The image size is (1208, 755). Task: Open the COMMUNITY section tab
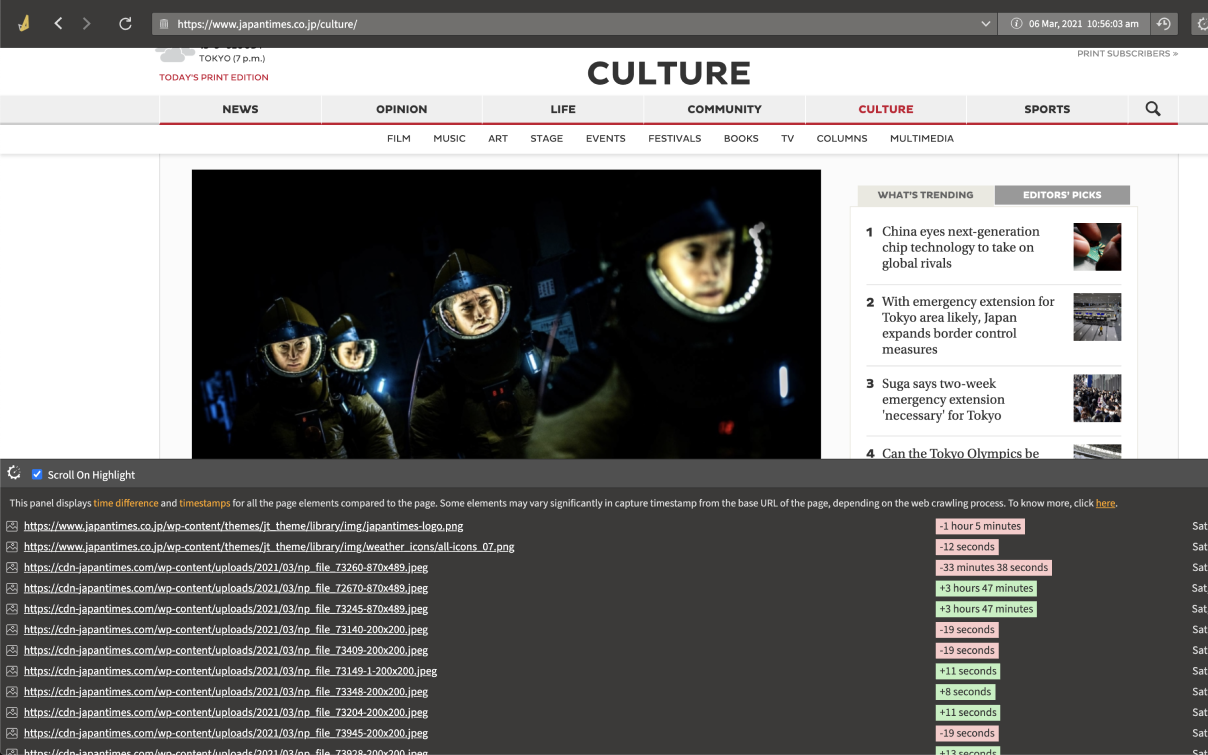[x=724, y=109]
